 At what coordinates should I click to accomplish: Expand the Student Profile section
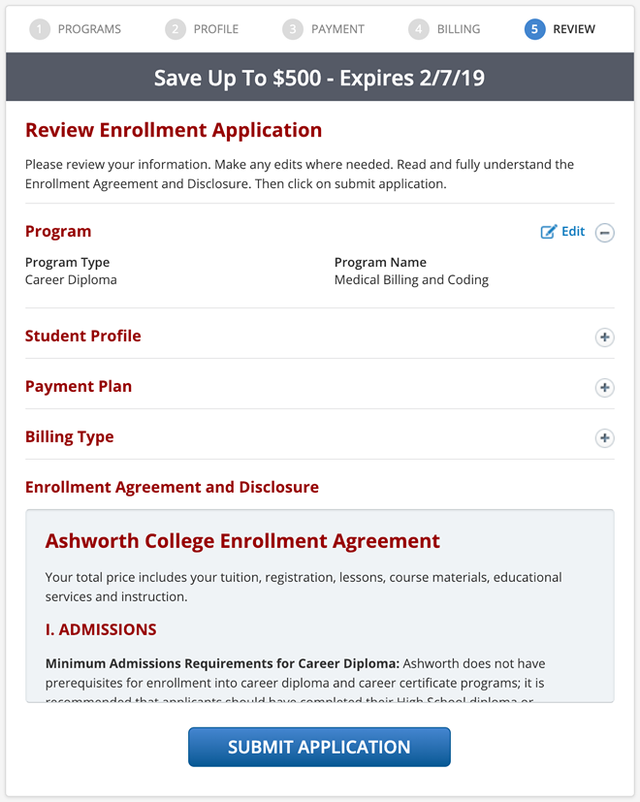pos(605,337)
